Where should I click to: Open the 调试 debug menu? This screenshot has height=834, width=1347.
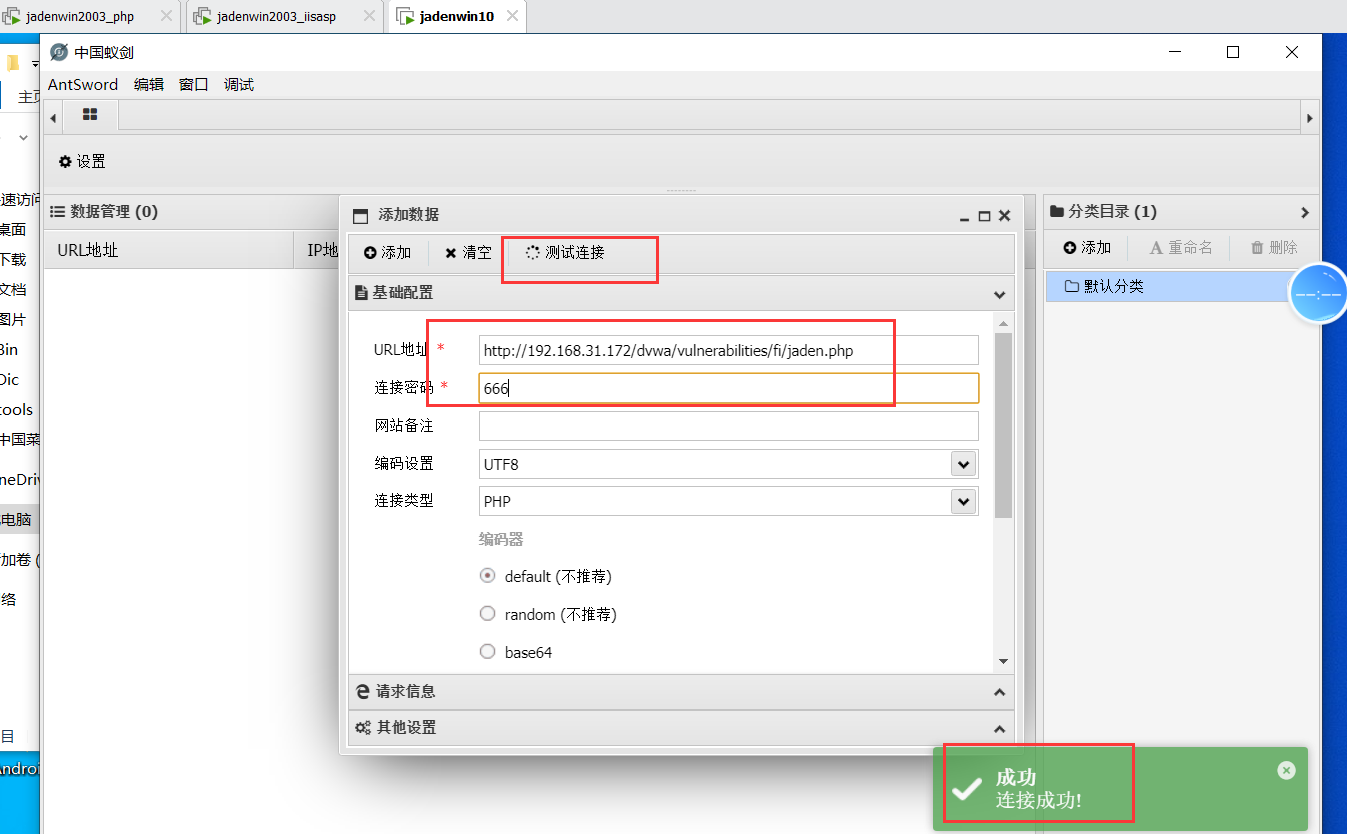239,85
